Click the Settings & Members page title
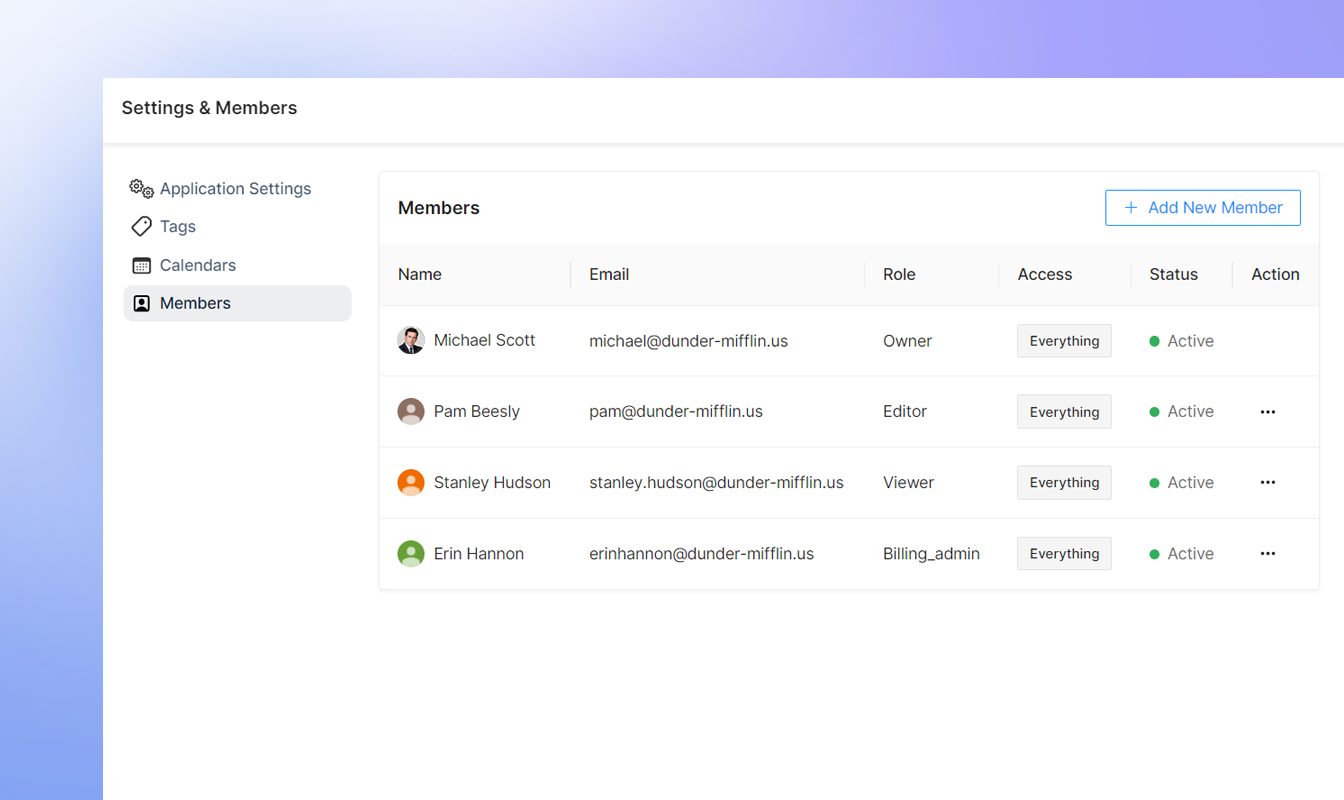Screen dimensions: 1344x800 tap(209, 108)
